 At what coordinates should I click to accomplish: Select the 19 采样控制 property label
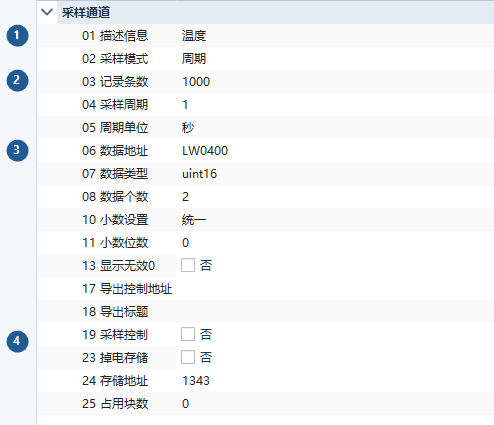tap(115, 335)
